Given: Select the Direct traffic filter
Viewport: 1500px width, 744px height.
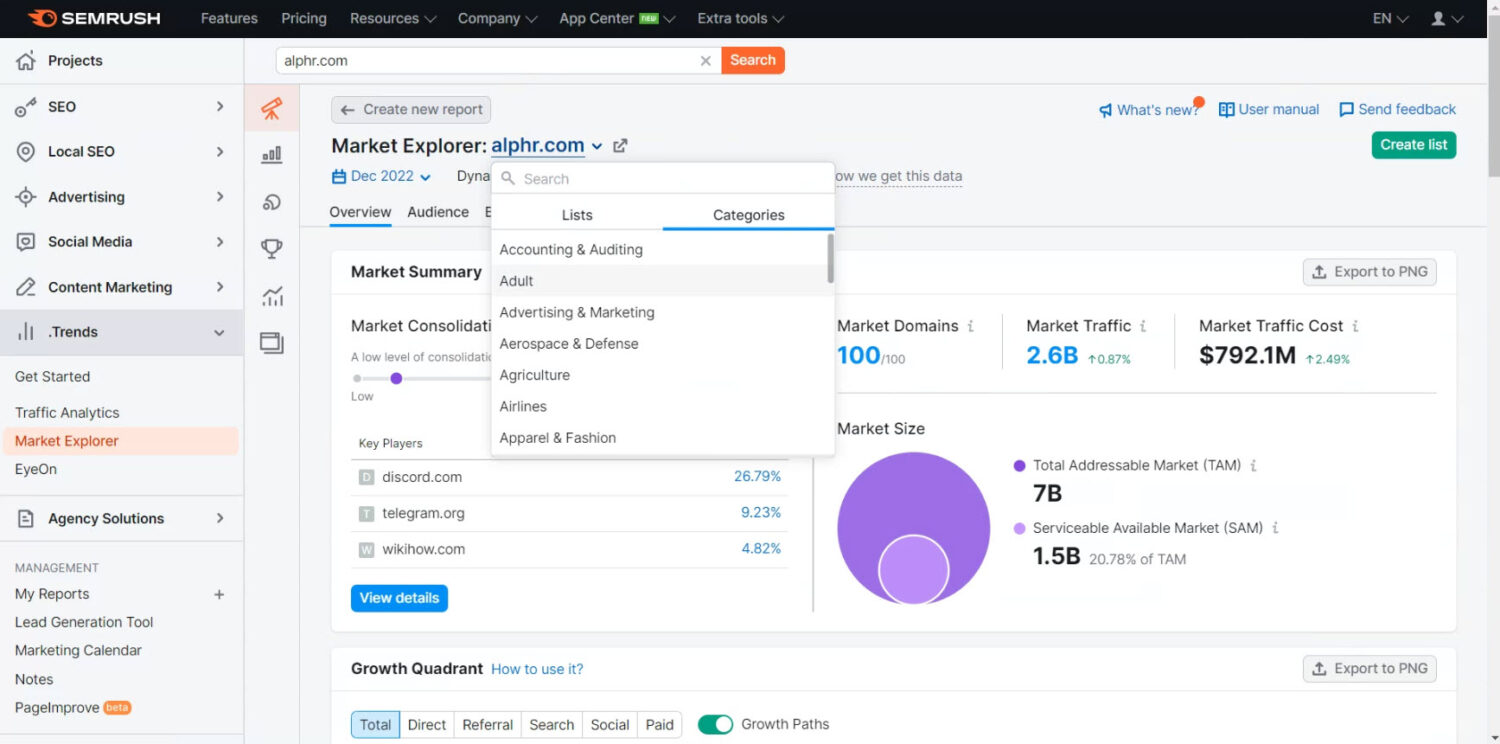Looking at the screenshot, I should coord(427,725).
